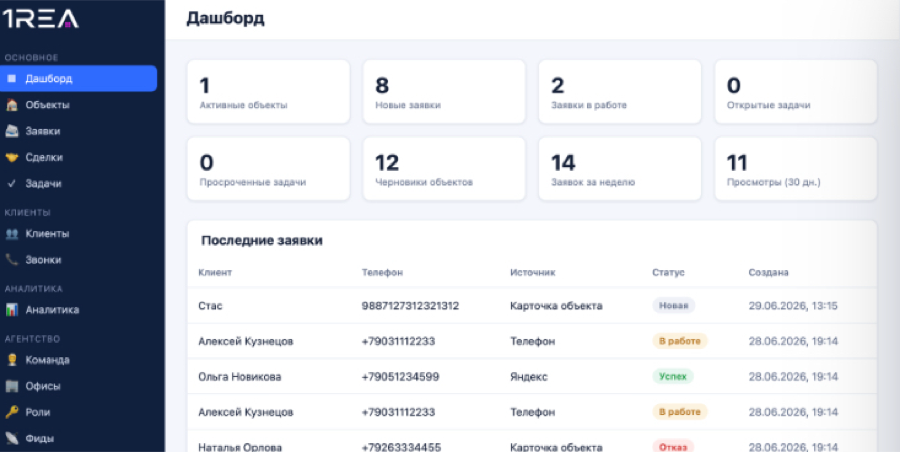Click the Яндекс source cell
The image size is (900, 452).
(x=529, y=377)
